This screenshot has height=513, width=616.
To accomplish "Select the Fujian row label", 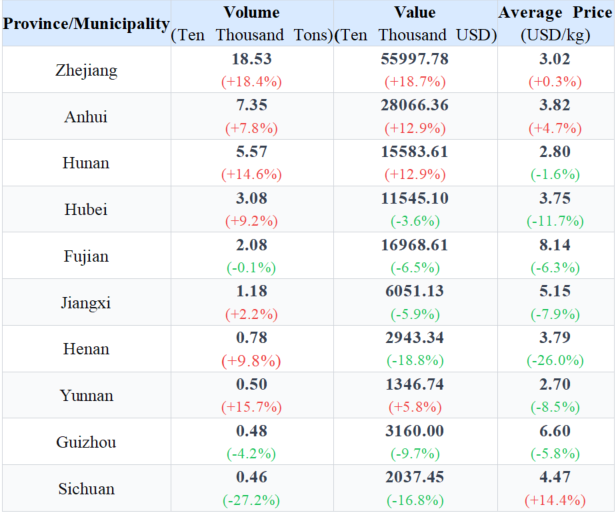I will tap(85, 256).
